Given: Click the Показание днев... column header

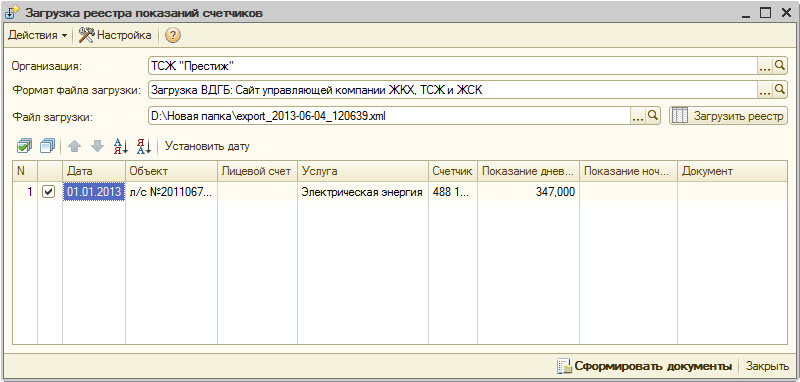Looking at the screenshot, I should 528,171.
